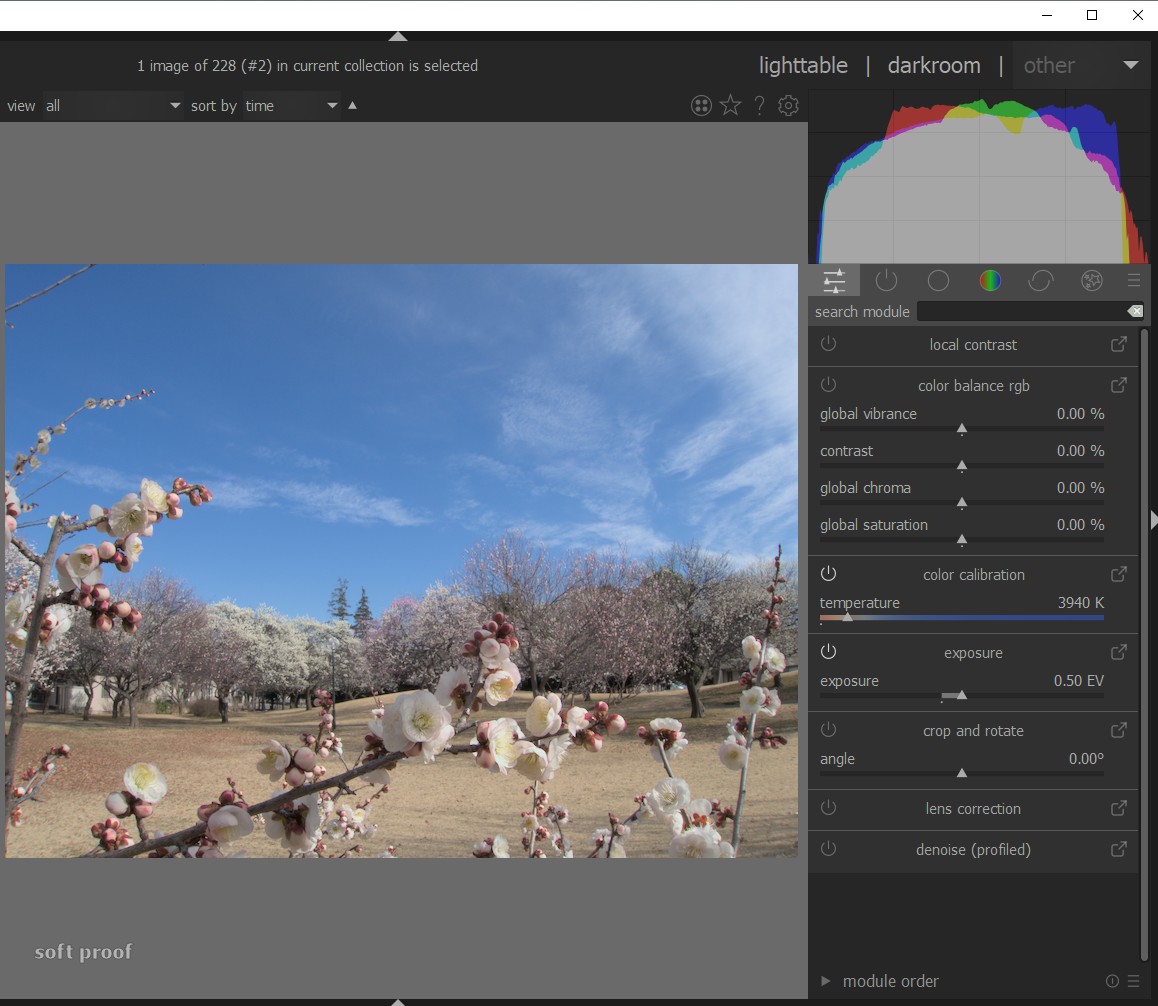
Task: Click the color balance rgb module title
Action: pos(973,386)
